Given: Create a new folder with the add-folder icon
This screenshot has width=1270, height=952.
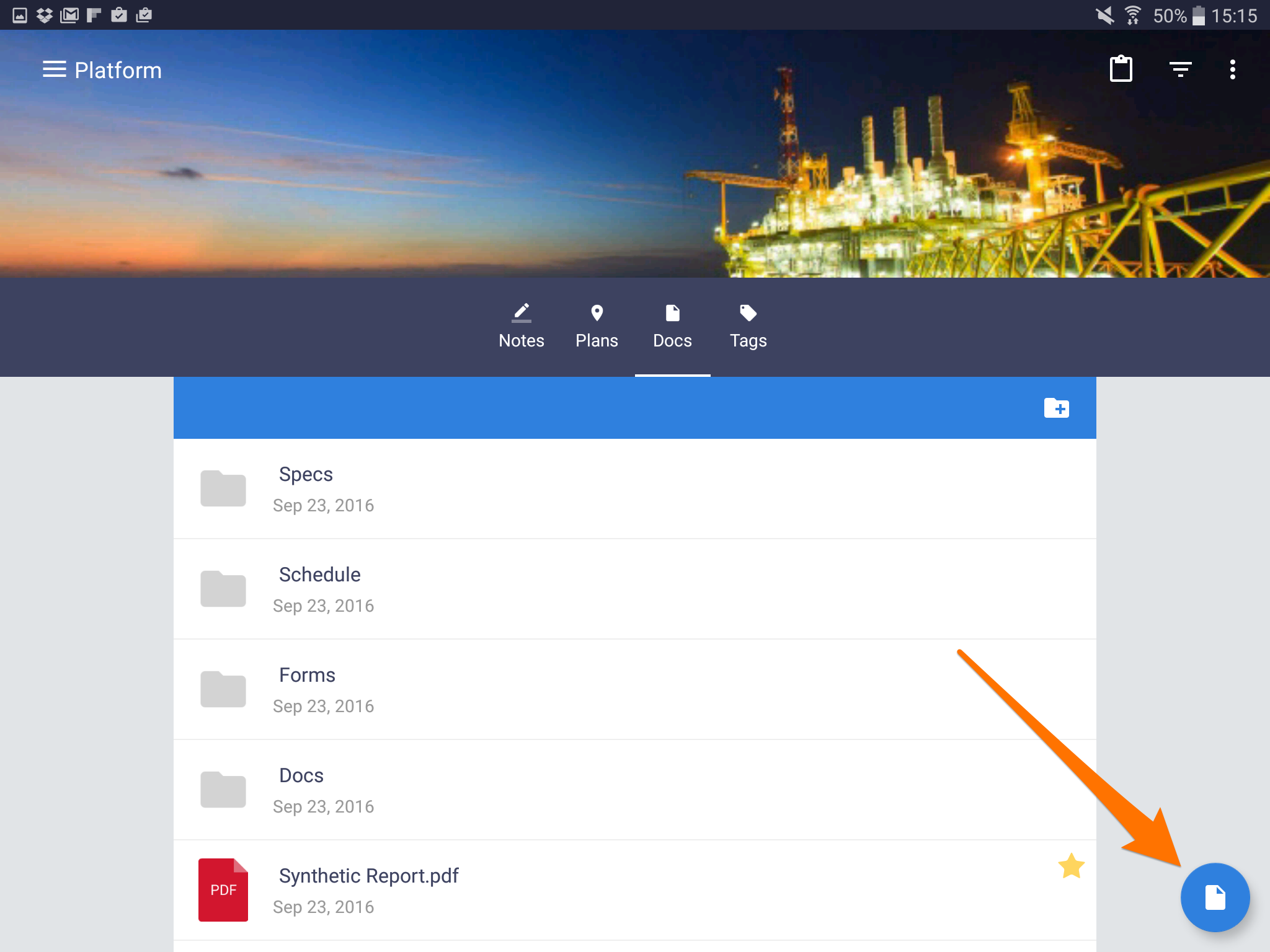Looking at the screenshot, I should click(x=1056, y=408).
